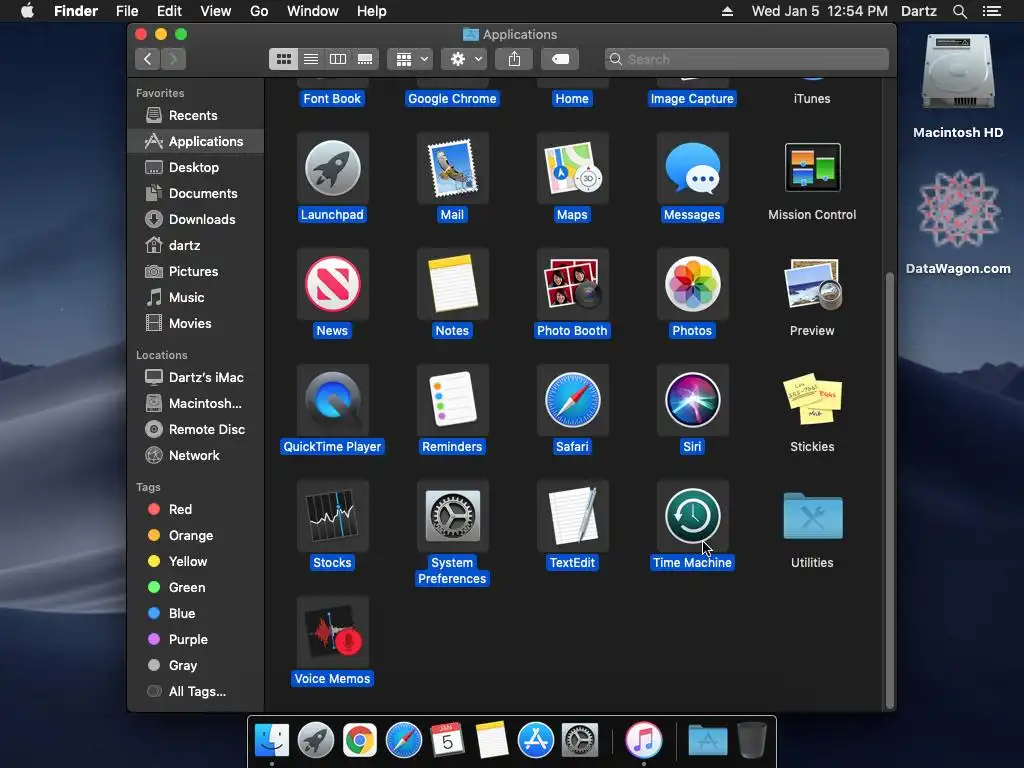This screenshot has height=768, width=1024.
Task: Go back with the back arrow
Action: 148,59
